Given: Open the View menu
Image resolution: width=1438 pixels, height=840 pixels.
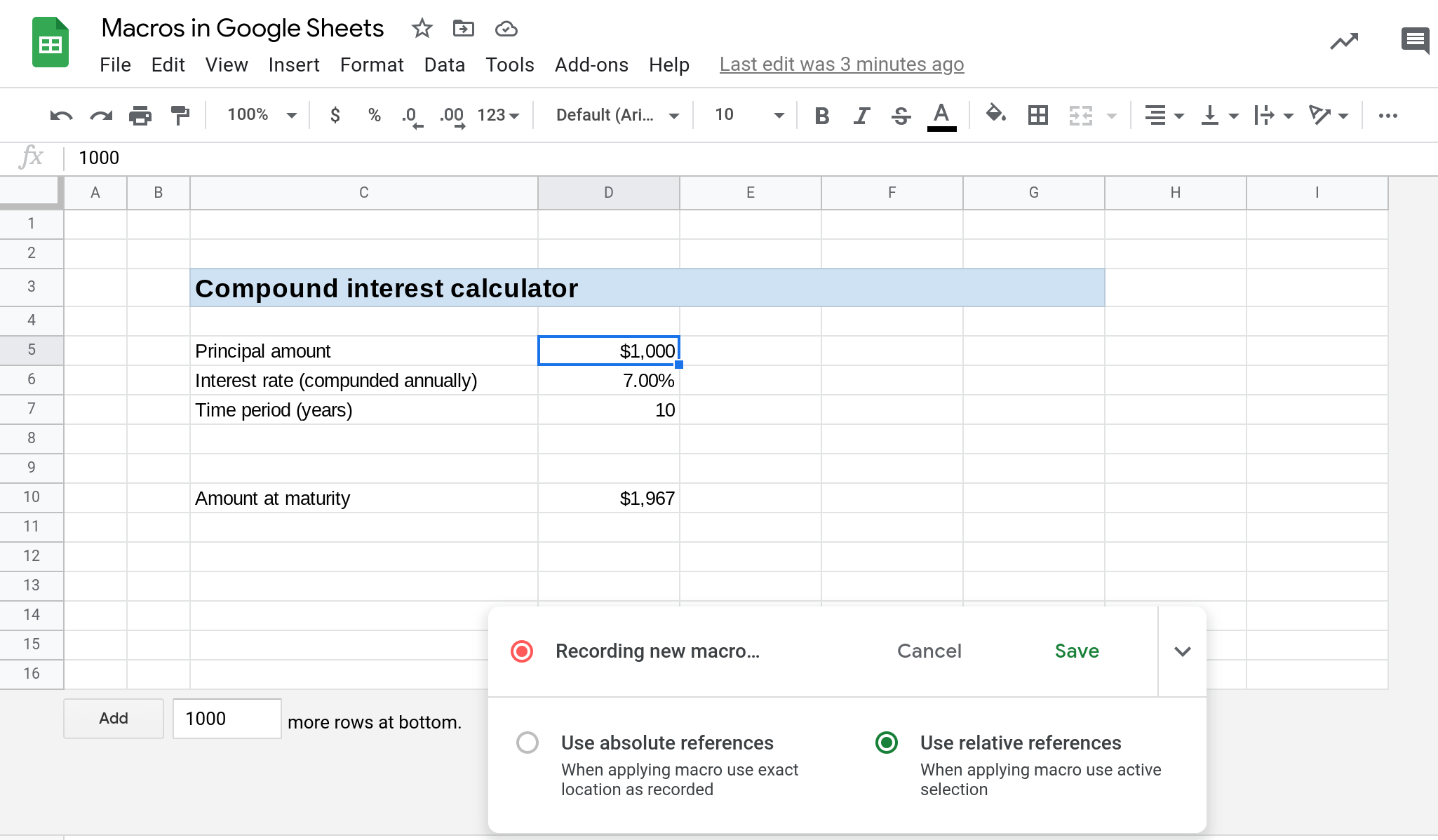Looking at the screenshot, I should click(x=226, y=65).
